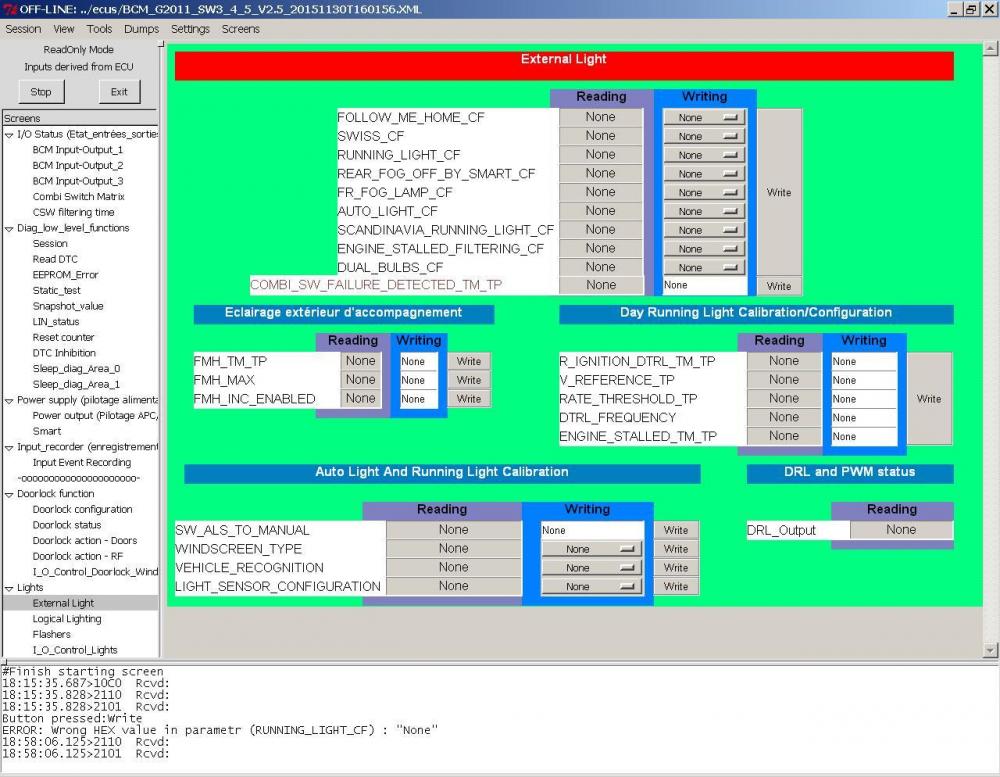Screen dimensions: 1000x777
Task: Click Write button for VEHICLE_RECOGNITION
Action: 676,568
